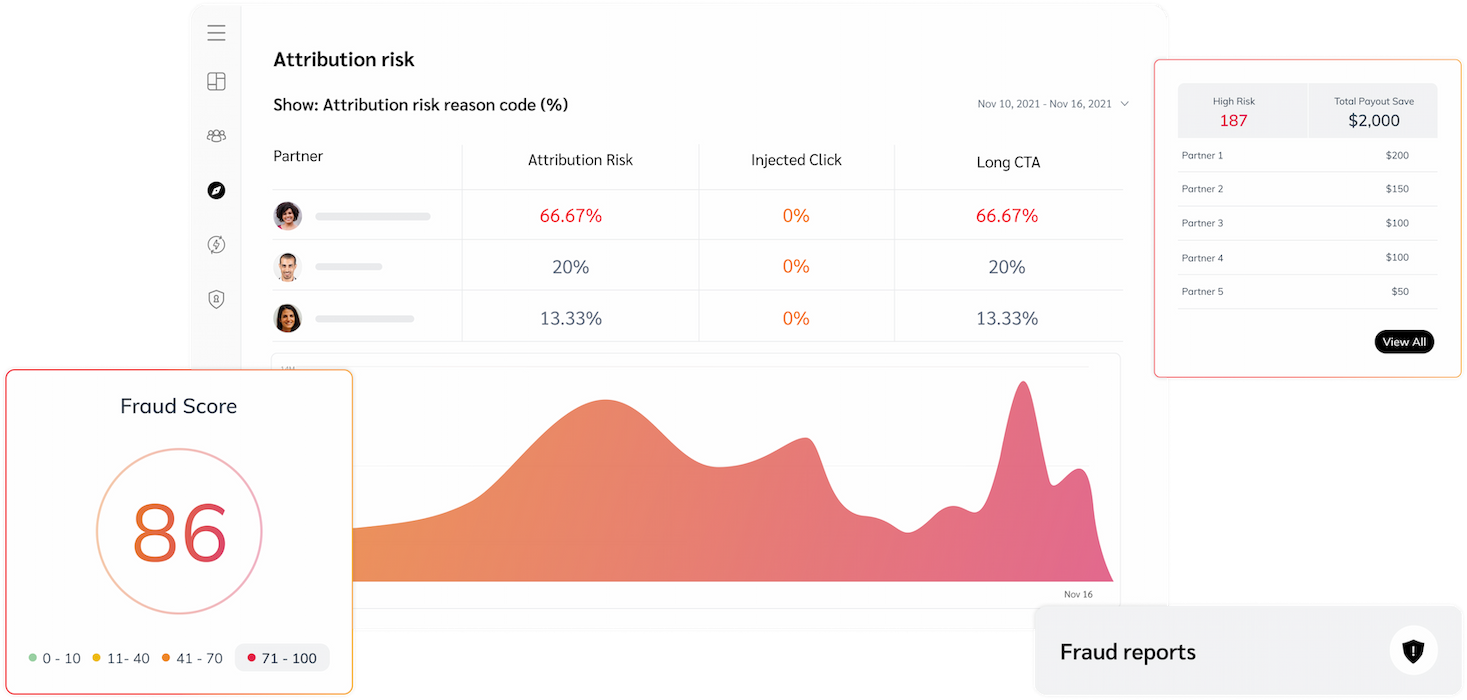Select the 41 - 70 fraud score range

click(x=192, y=658)
